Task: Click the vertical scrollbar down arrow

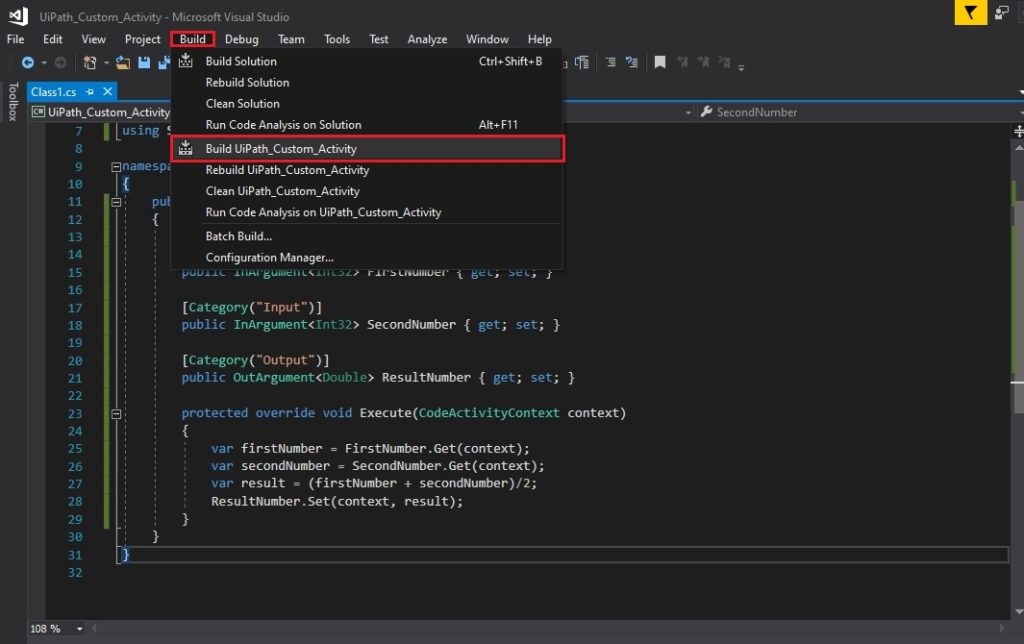Action: tap(1019, 611)
